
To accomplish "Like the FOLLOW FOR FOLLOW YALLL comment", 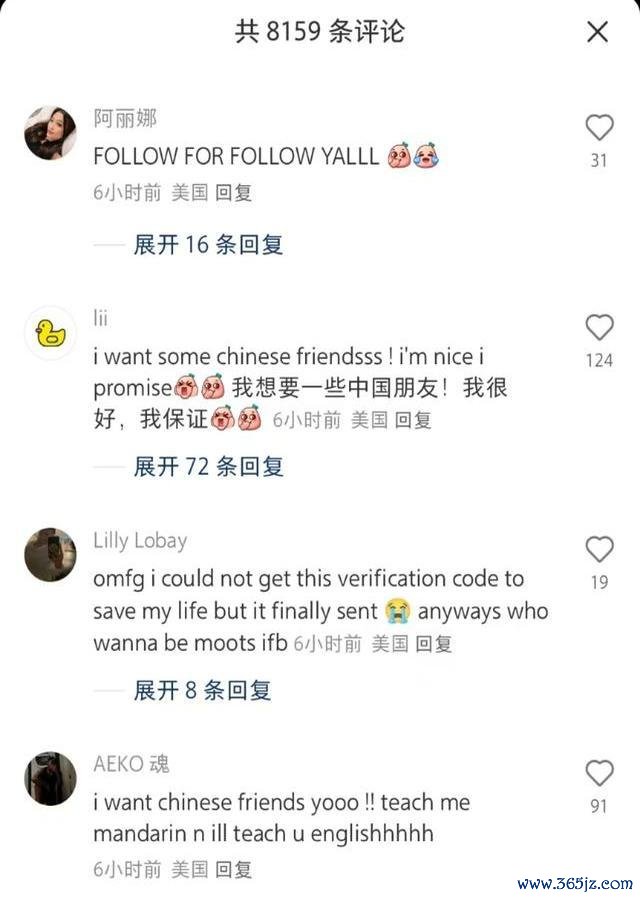I will [x=599, y=127].
